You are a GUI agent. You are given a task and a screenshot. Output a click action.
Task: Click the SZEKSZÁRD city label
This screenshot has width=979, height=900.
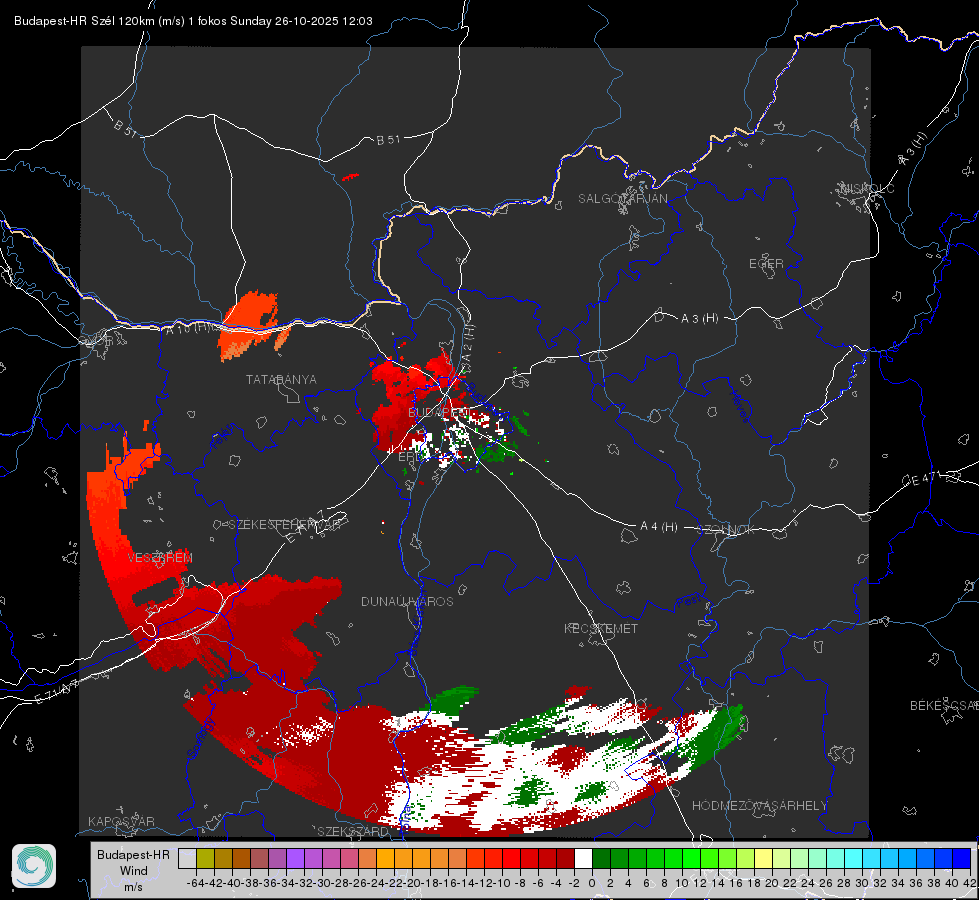(353, 831)
